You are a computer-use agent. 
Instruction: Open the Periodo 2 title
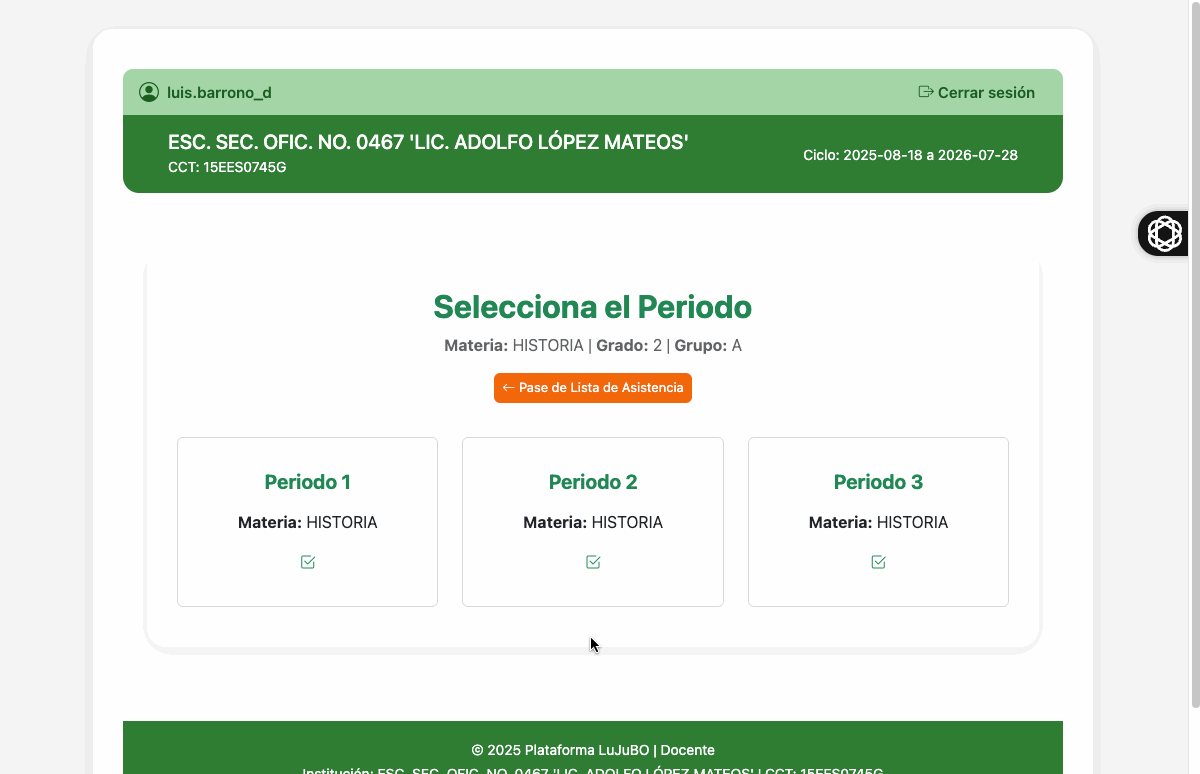(593, 482)
